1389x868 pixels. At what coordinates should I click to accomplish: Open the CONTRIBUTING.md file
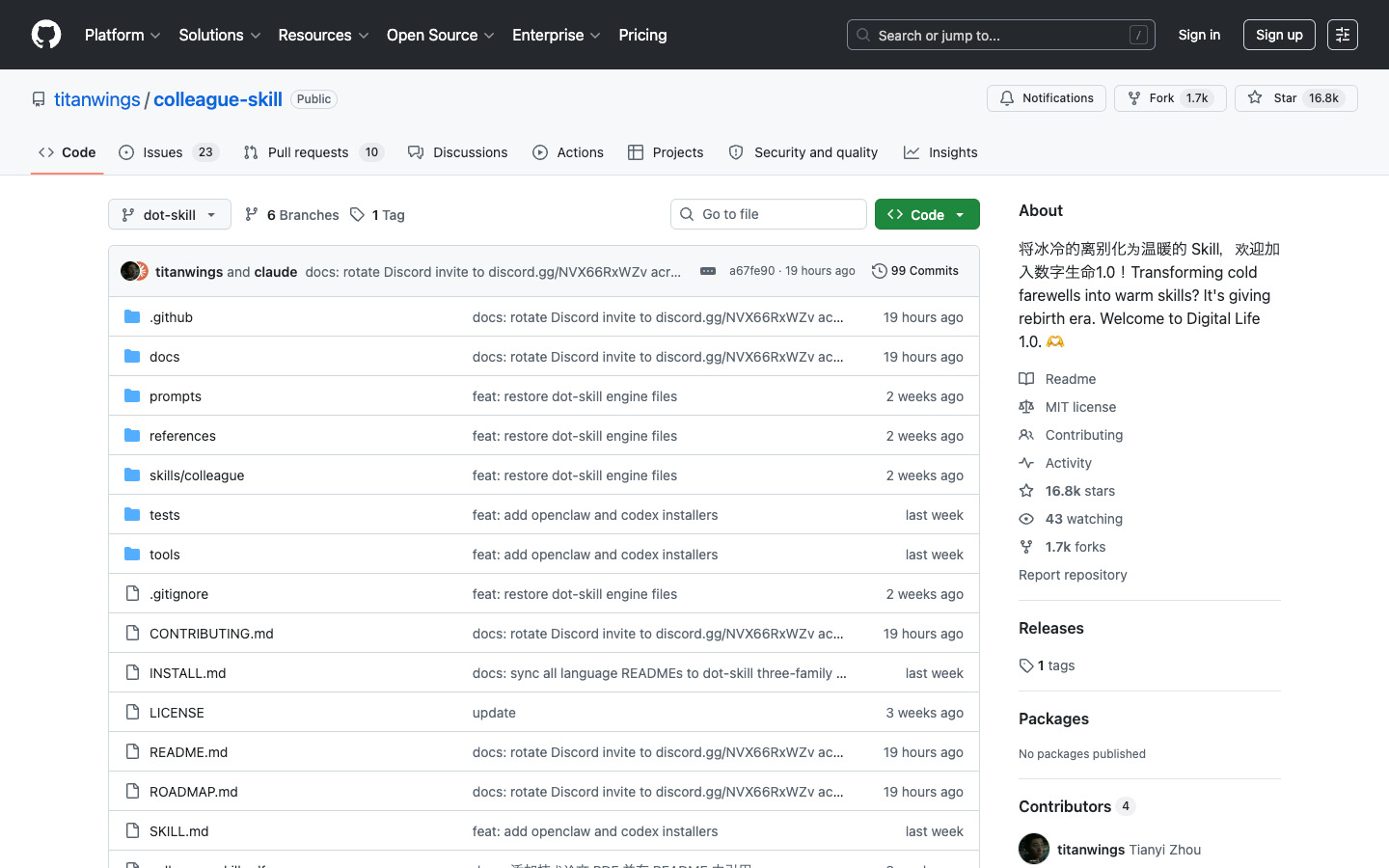tap(211, 633)
